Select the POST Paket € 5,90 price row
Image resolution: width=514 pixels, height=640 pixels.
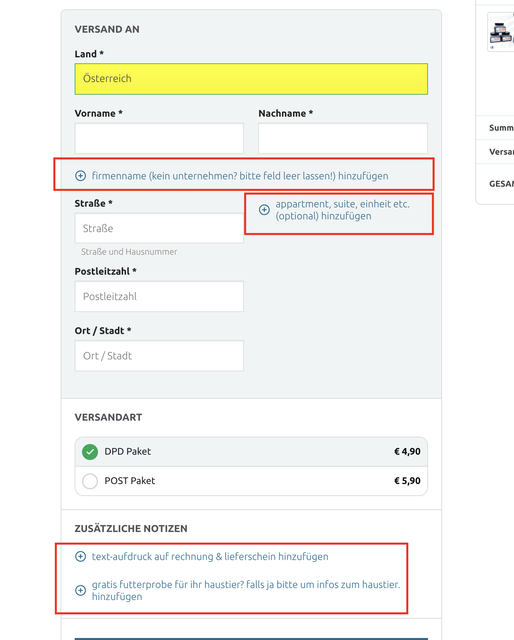(251, 481)
